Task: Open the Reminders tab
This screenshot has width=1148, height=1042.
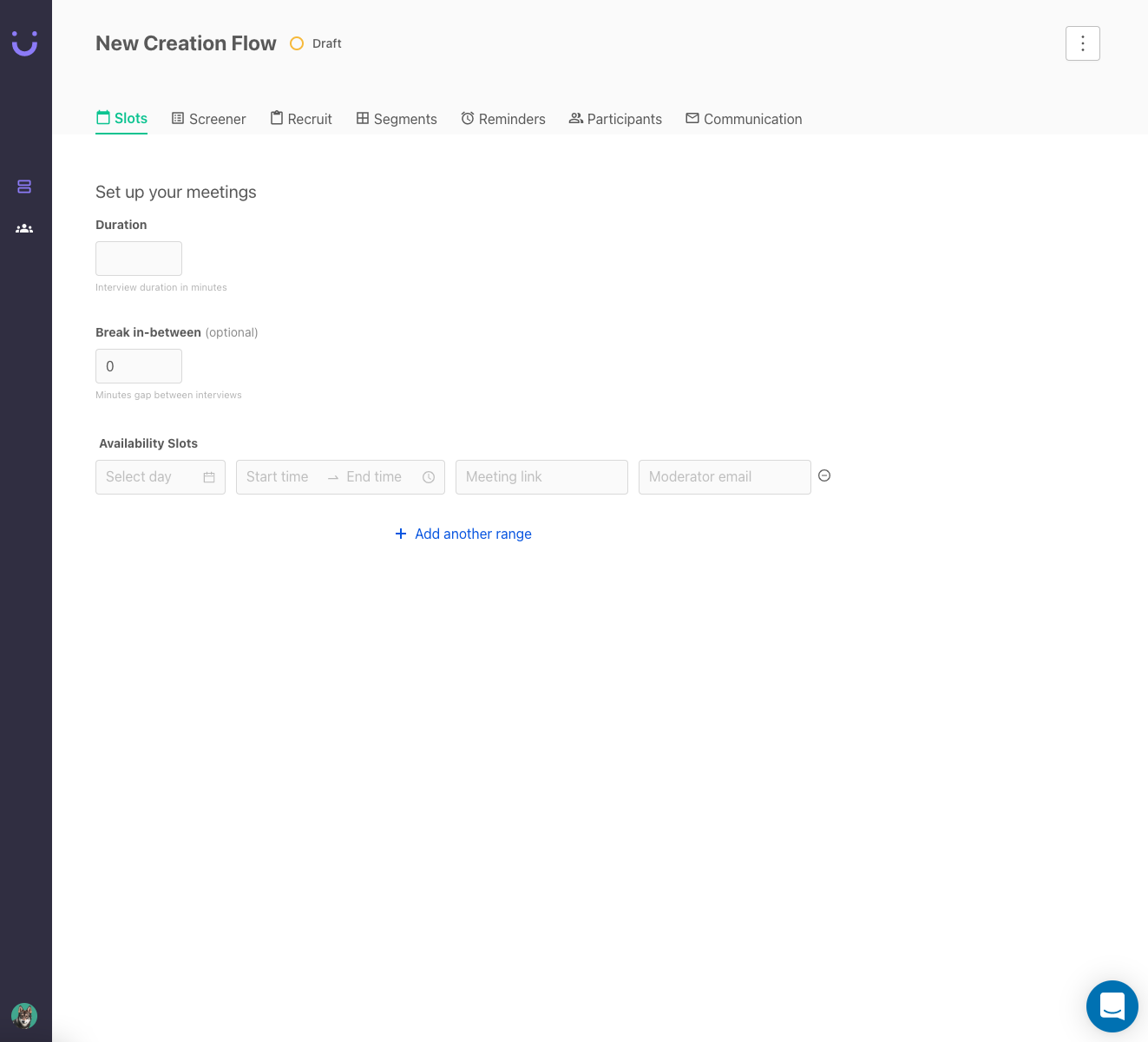Action: click(503, 119)
